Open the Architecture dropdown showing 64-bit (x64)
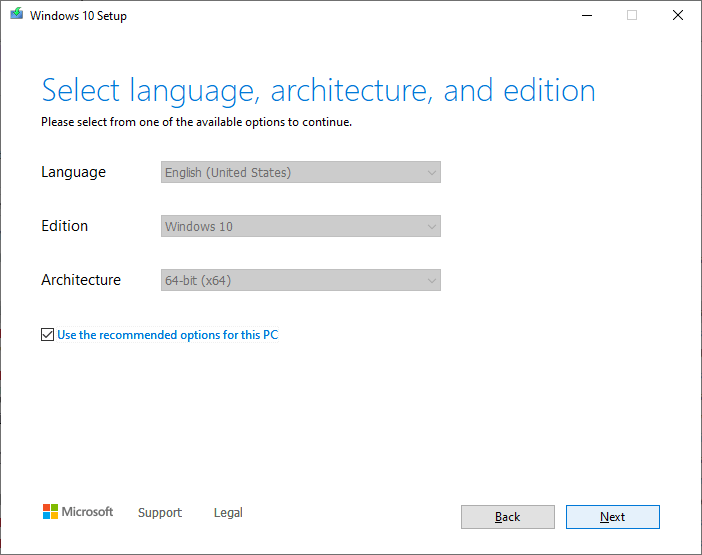This screenshot has width=702, height=555. (301, 280)
